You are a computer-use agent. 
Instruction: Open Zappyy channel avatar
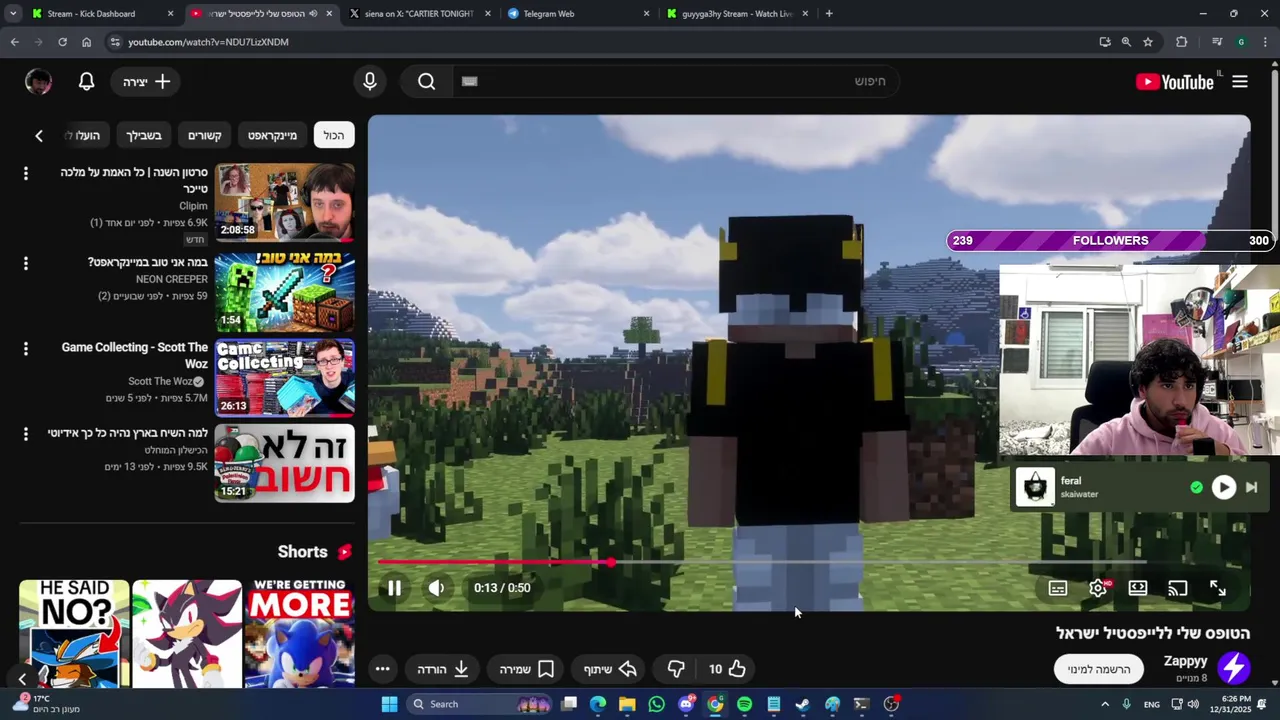[x=1234, y=668]
